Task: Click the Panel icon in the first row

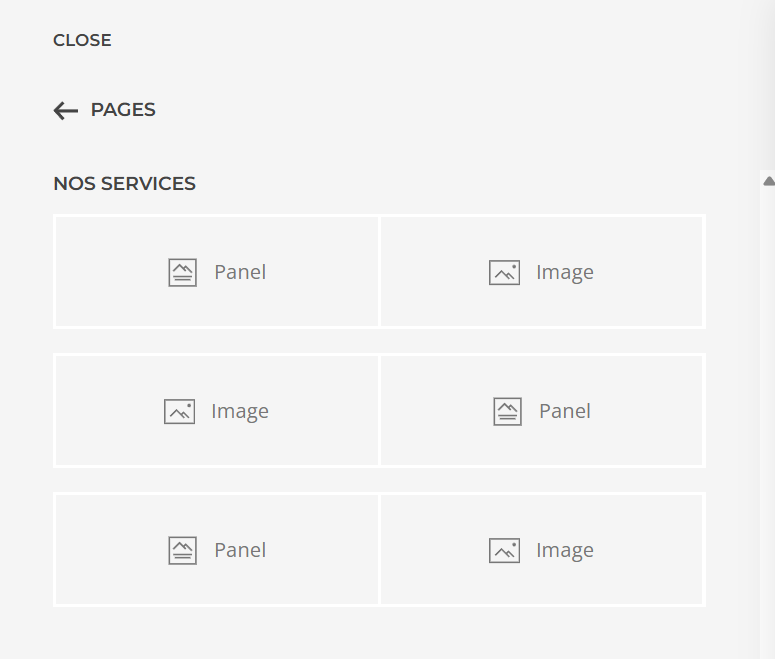Action: tap(182, 272)
